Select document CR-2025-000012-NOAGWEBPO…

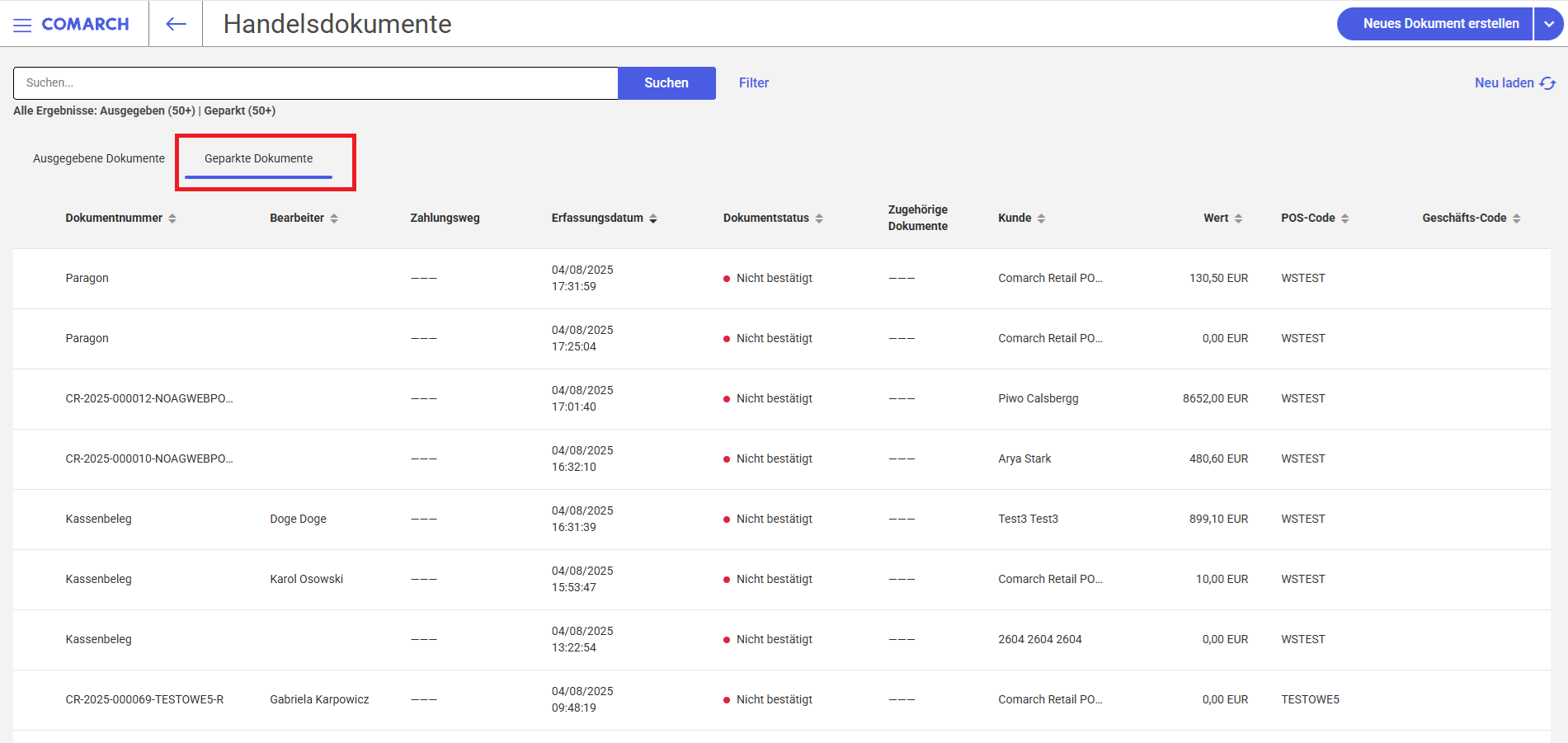(149, 399)
